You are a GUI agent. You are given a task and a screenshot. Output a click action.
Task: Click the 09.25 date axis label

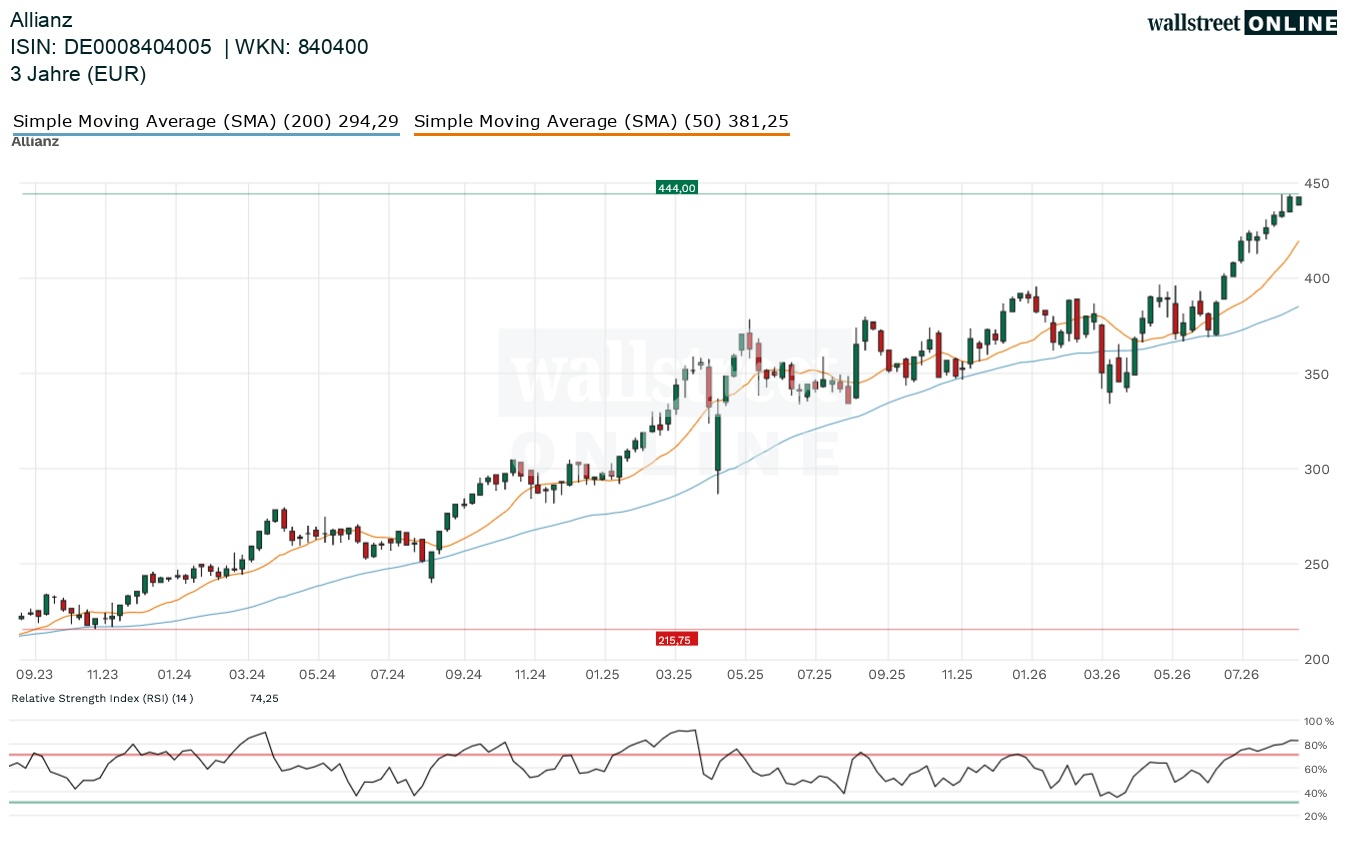887,675
